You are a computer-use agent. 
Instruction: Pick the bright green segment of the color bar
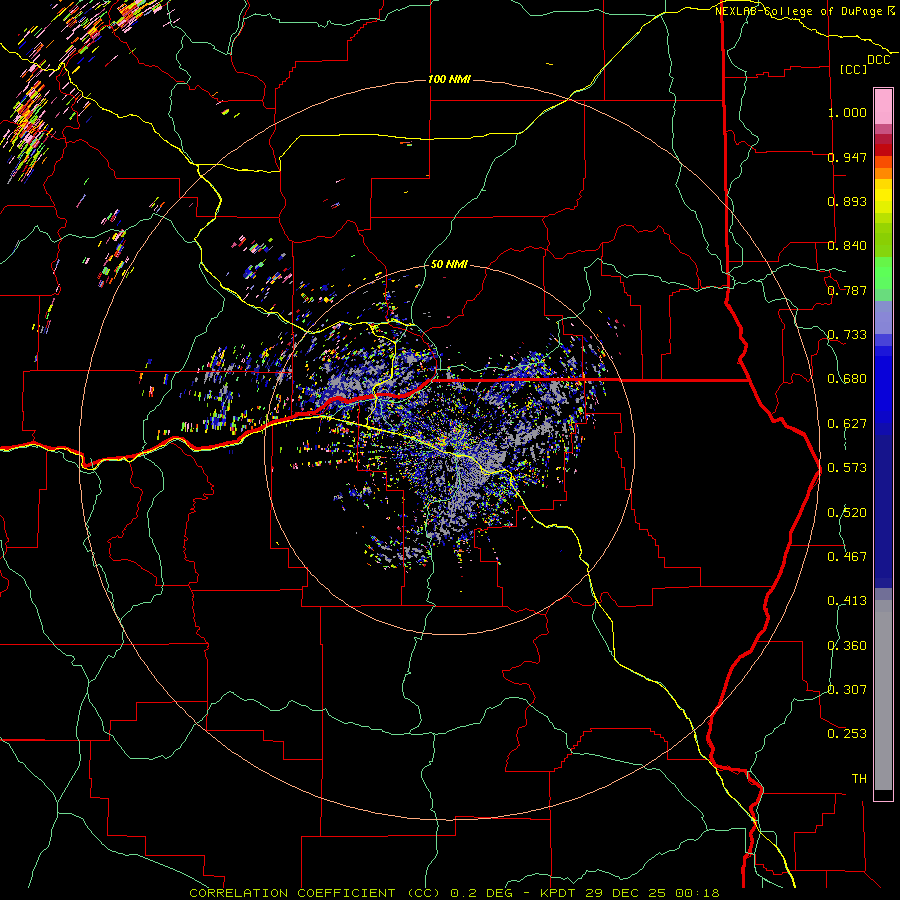tap(883, 273)
